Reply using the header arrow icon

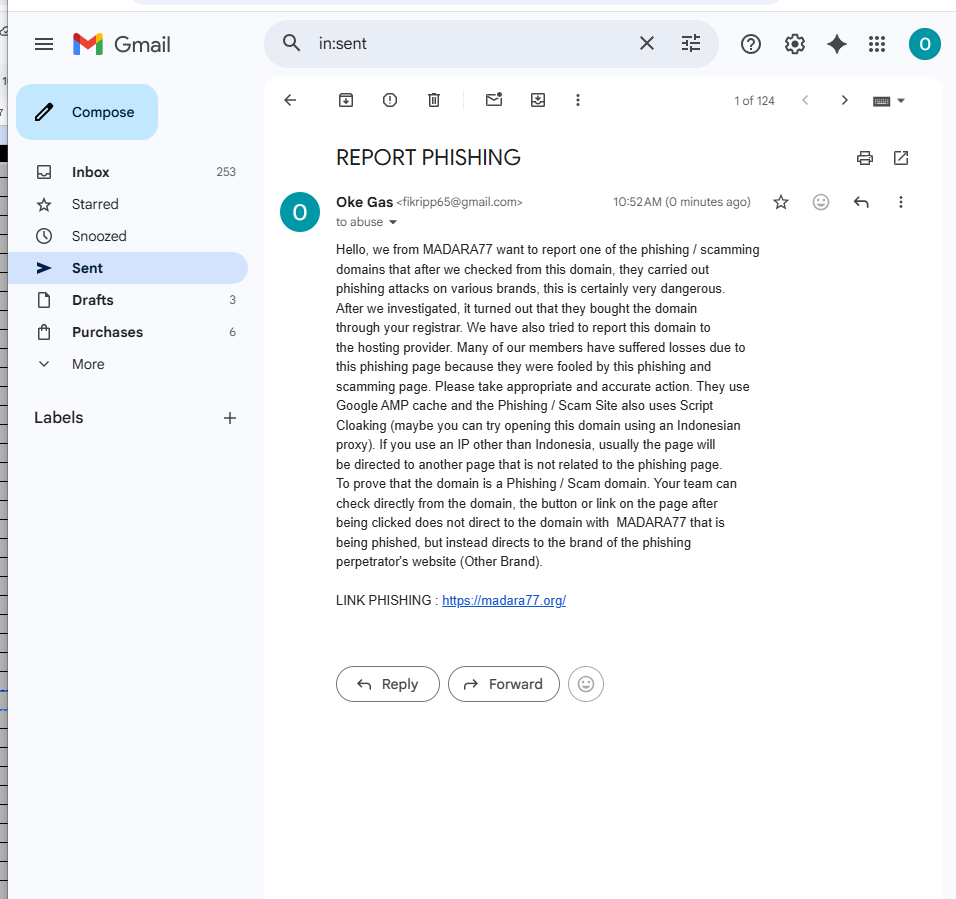pyautogui.click(x=861, y=202)
